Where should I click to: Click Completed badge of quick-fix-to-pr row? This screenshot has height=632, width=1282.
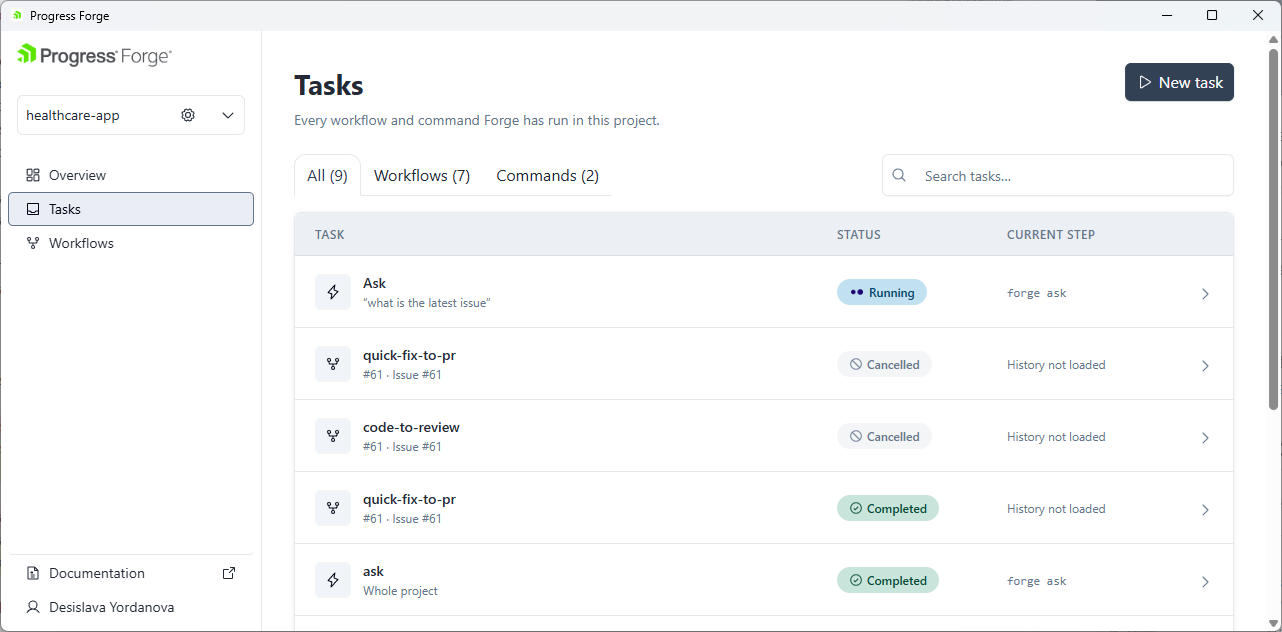pyautogui.click(x=888, y=508)
